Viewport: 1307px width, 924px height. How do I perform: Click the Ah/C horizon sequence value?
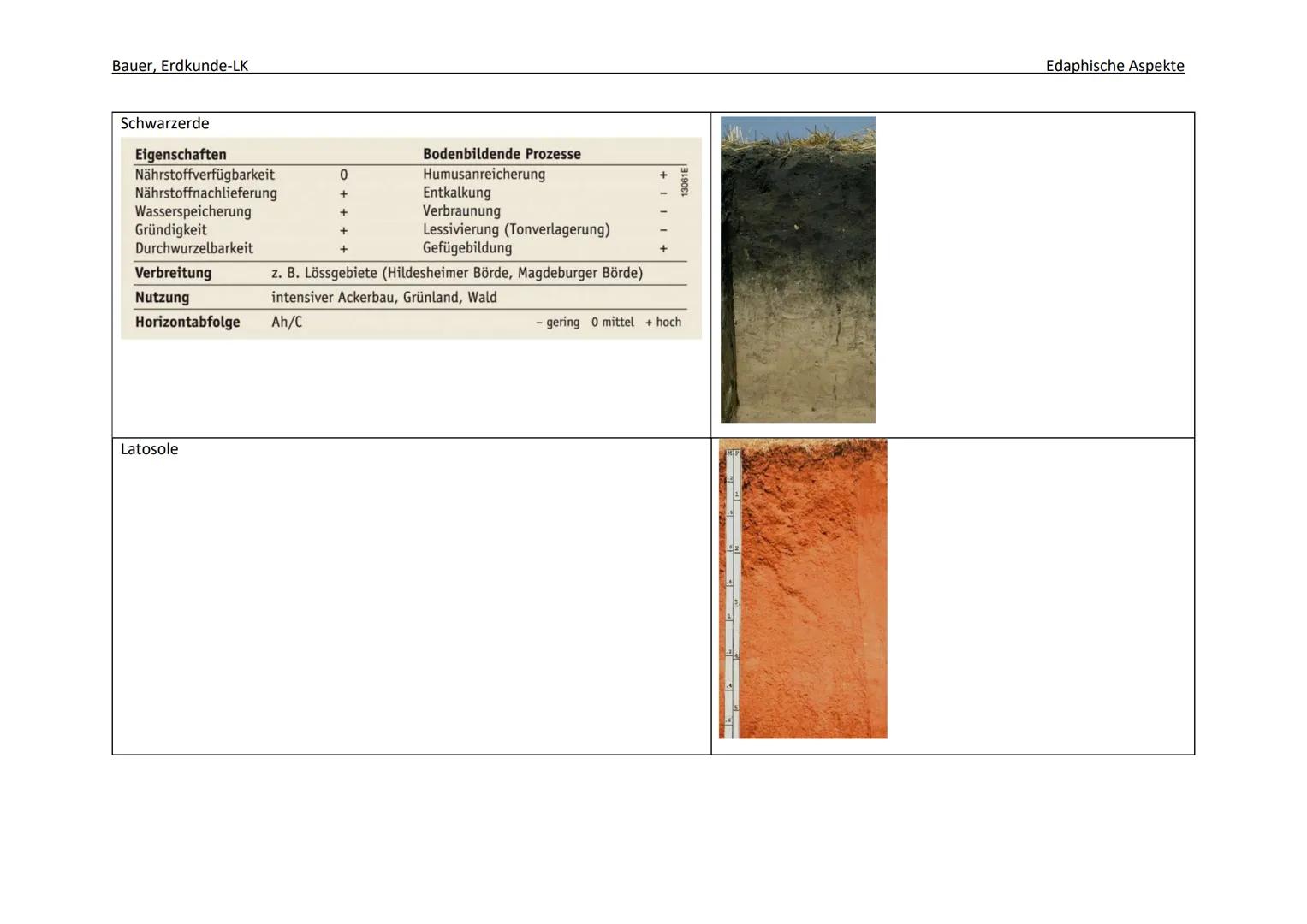click(x=287, y=323)
